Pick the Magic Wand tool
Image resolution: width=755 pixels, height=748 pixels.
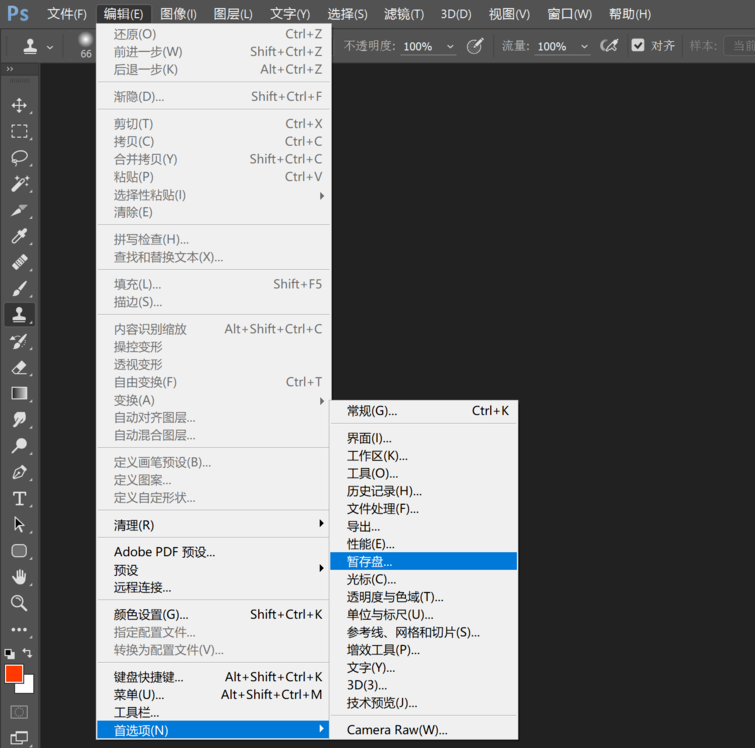19,184
